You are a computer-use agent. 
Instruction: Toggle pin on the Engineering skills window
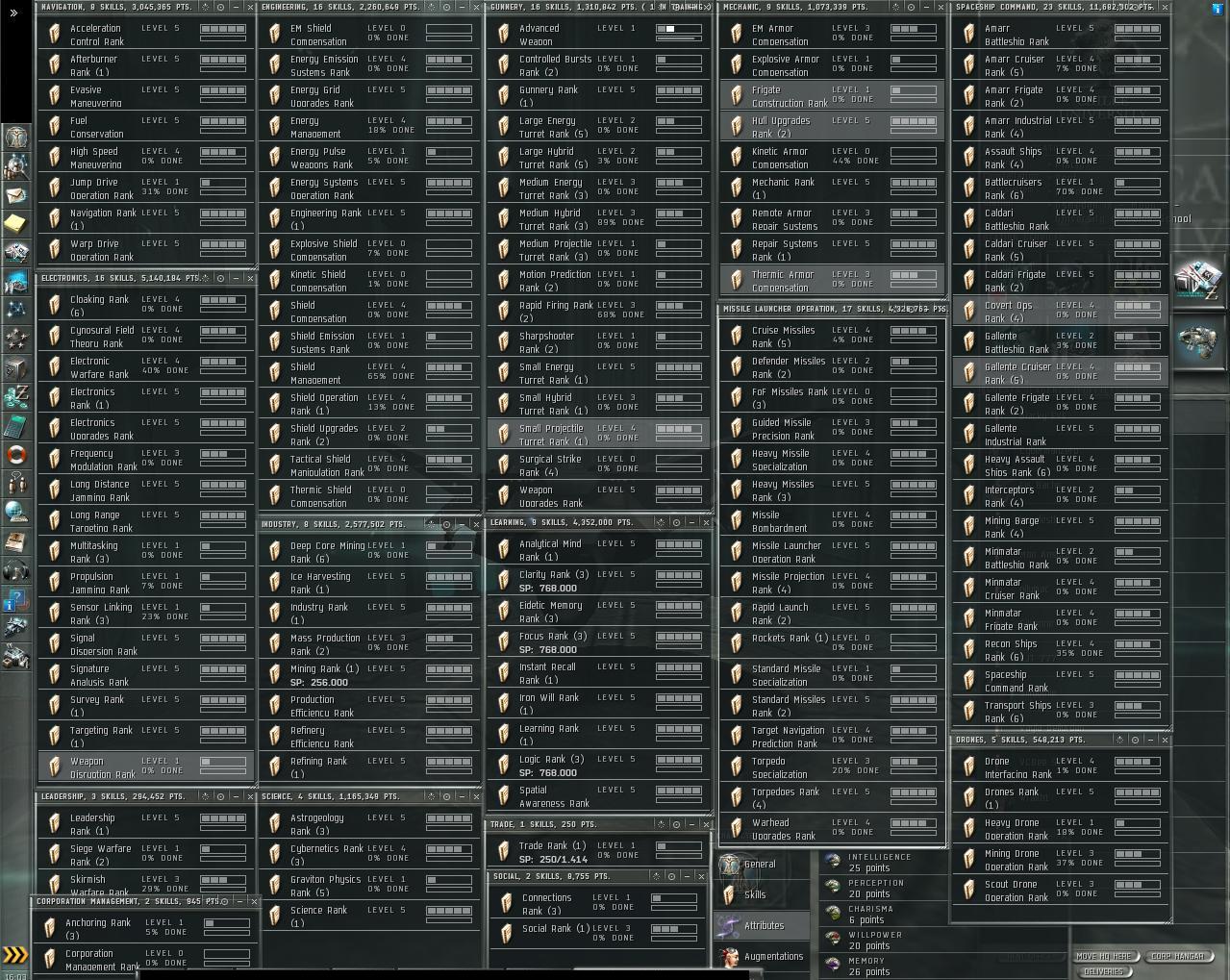[x=431, y=7]
